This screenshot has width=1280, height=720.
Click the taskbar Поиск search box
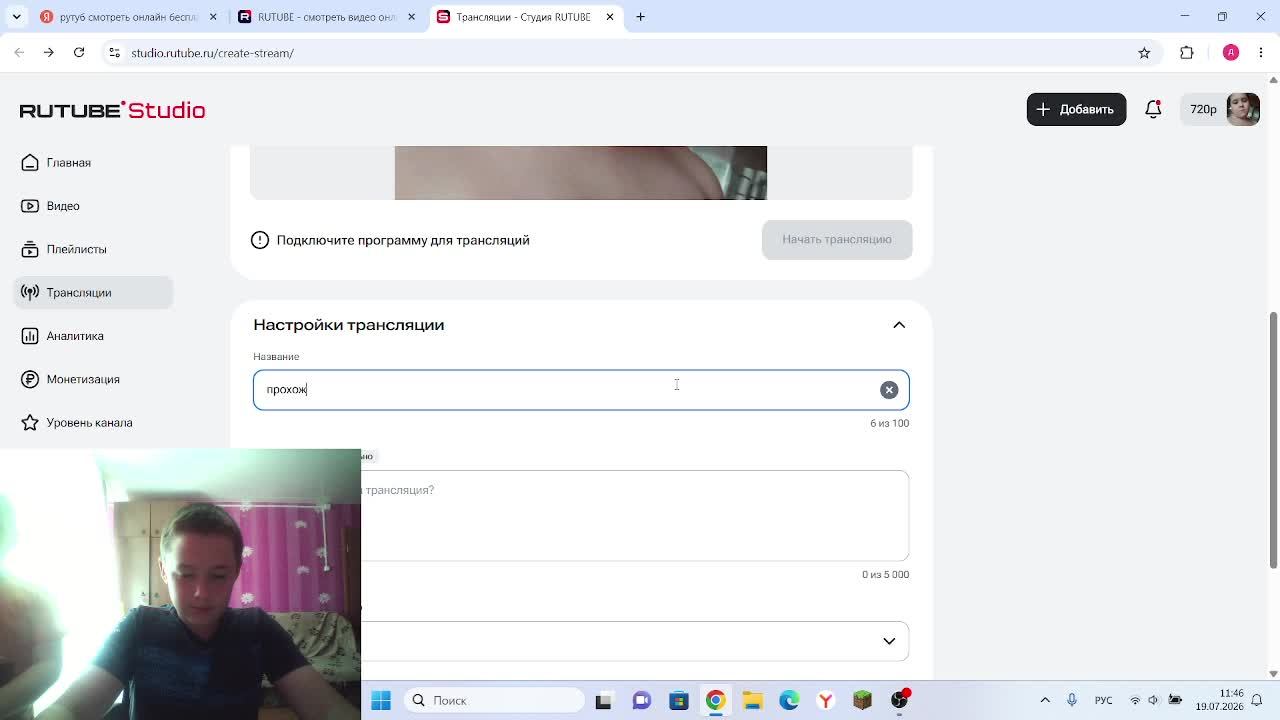pyautogui.click(x=494, y=700)
